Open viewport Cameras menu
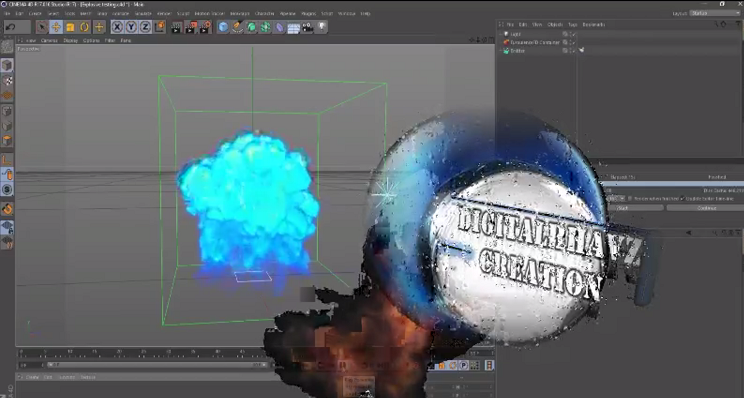Image resolution: width=744 pixels, height=398 pixels. 49,41
